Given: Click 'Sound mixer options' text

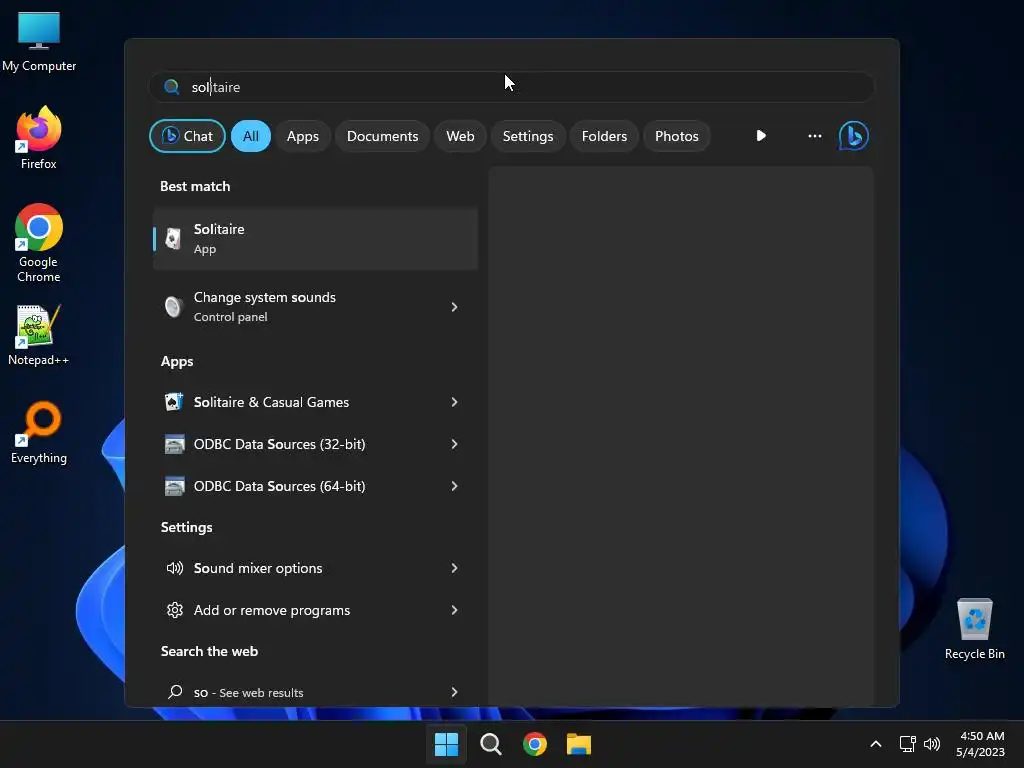Looking at the screenshot, I should (x=258, y=568).
